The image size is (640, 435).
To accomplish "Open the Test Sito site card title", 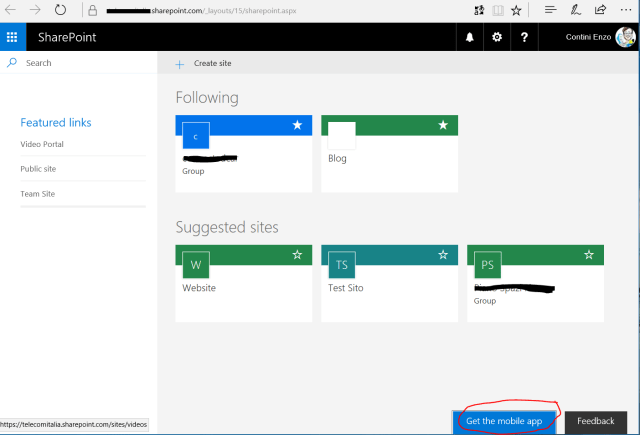I will tap(346, 288).
